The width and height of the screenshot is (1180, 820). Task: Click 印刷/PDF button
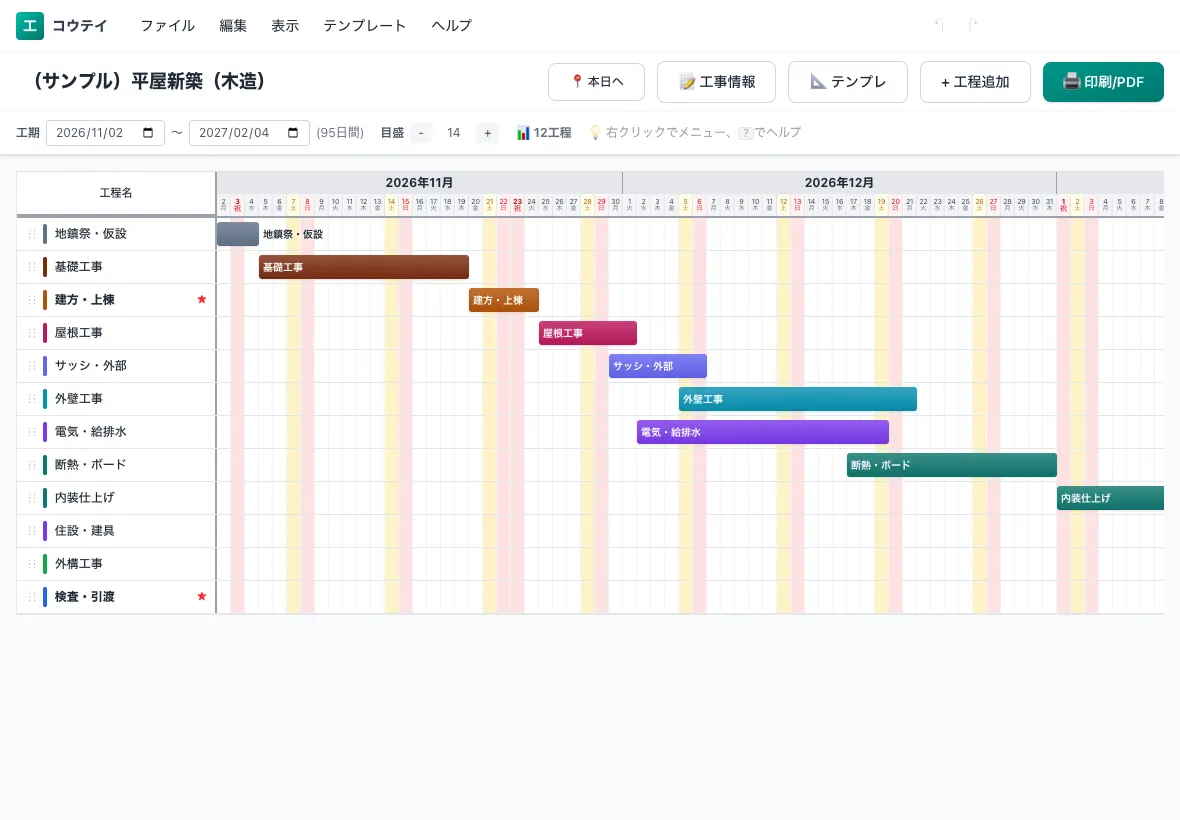(x=1103, y=81)
